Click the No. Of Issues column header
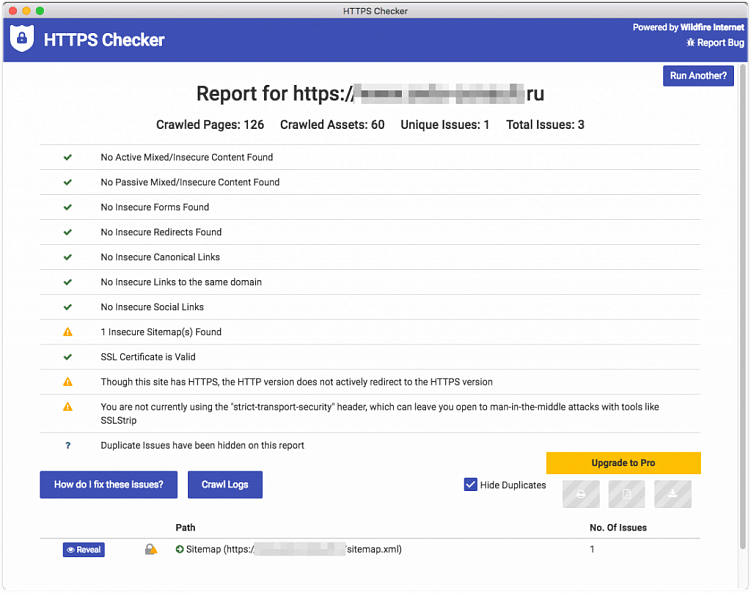751x593 pixels. pos(618,527)
